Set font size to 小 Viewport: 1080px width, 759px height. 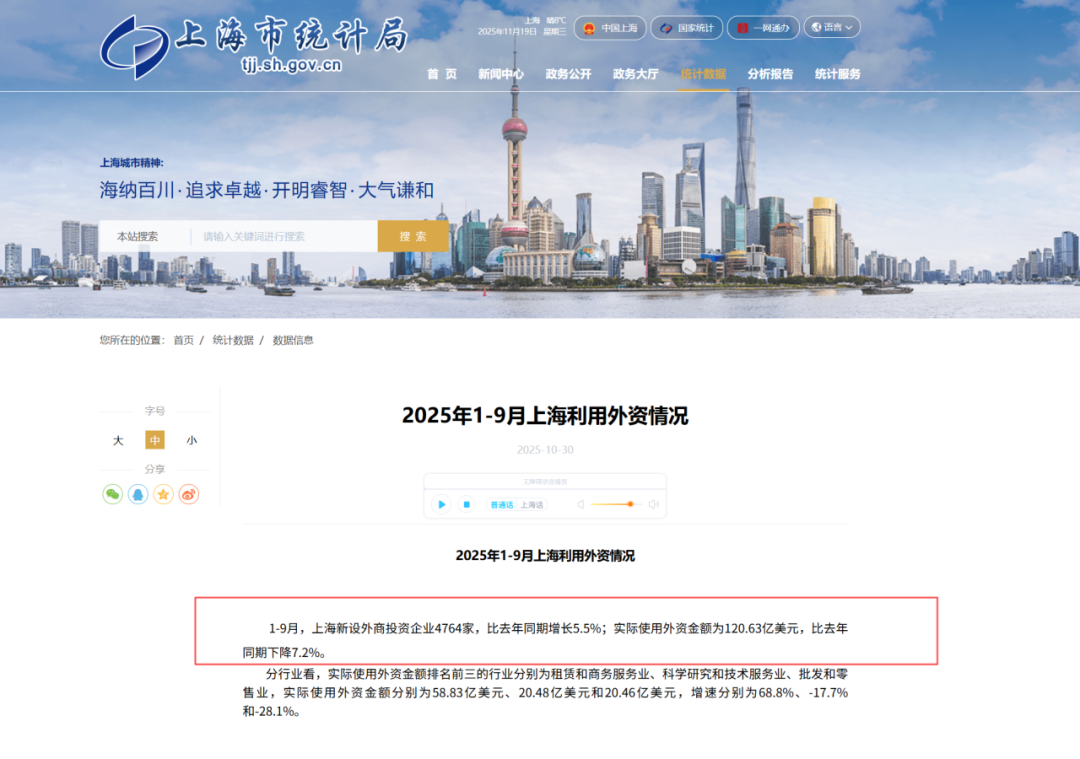tap(191, 440)
